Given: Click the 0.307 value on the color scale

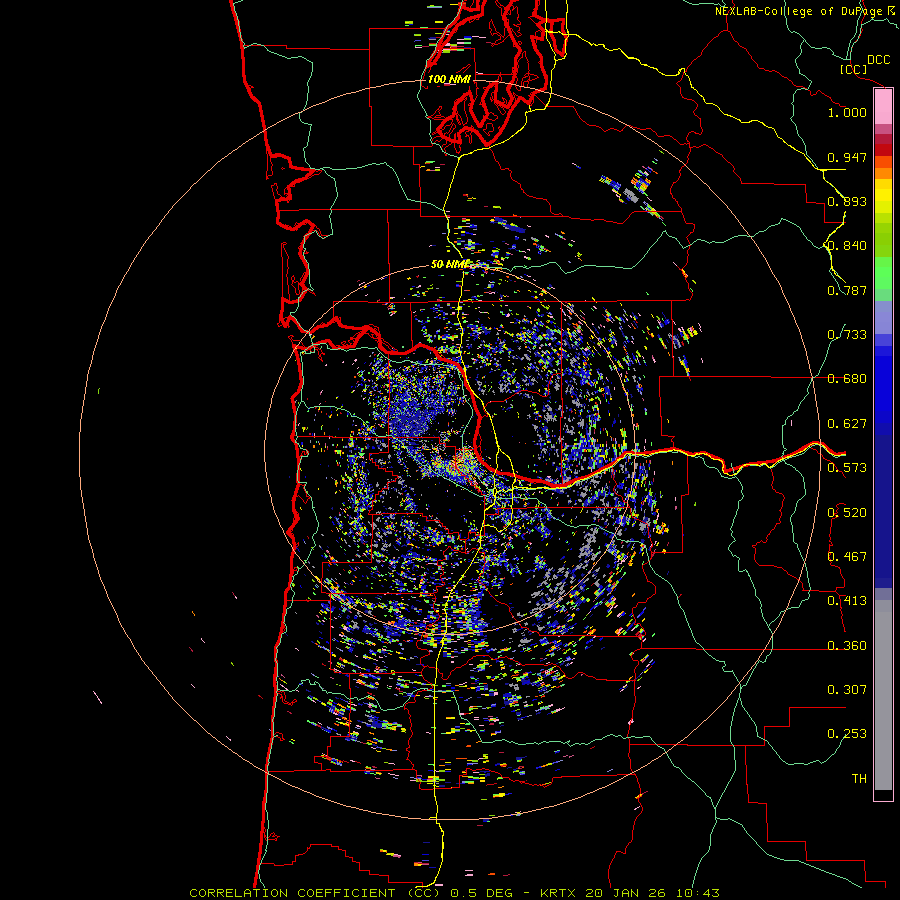Looking at the screenshot, I should click(847, 690).
